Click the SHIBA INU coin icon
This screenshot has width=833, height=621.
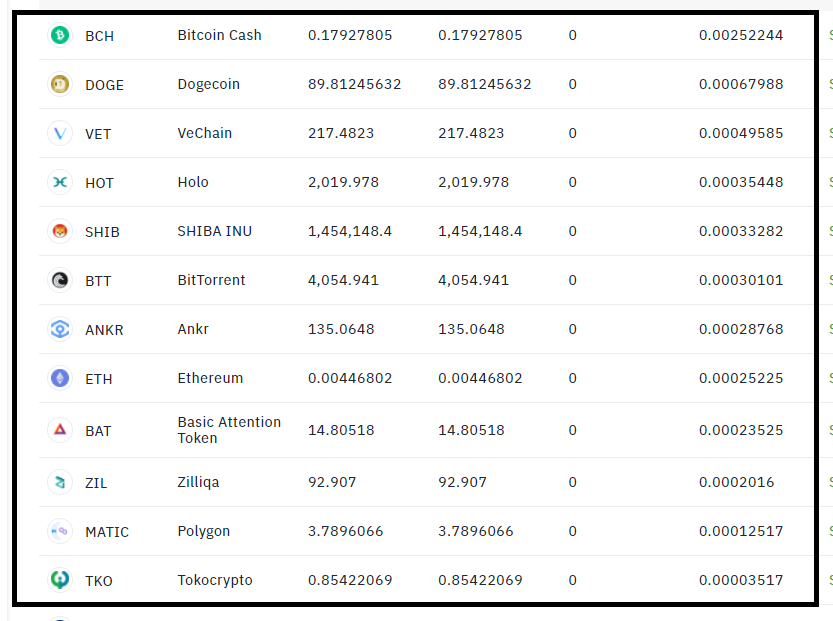coord(60,232)
